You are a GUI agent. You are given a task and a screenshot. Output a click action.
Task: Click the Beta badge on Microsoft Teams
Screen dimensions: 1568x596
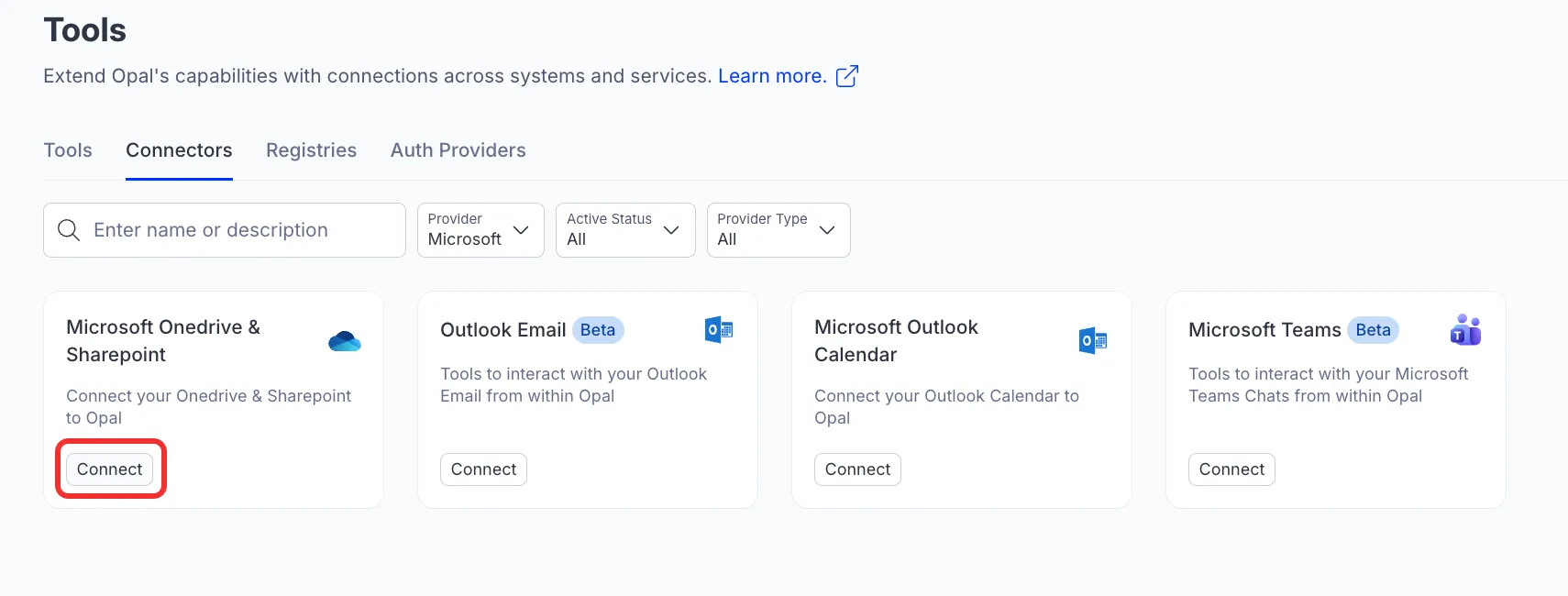[x=1373, y=330]
